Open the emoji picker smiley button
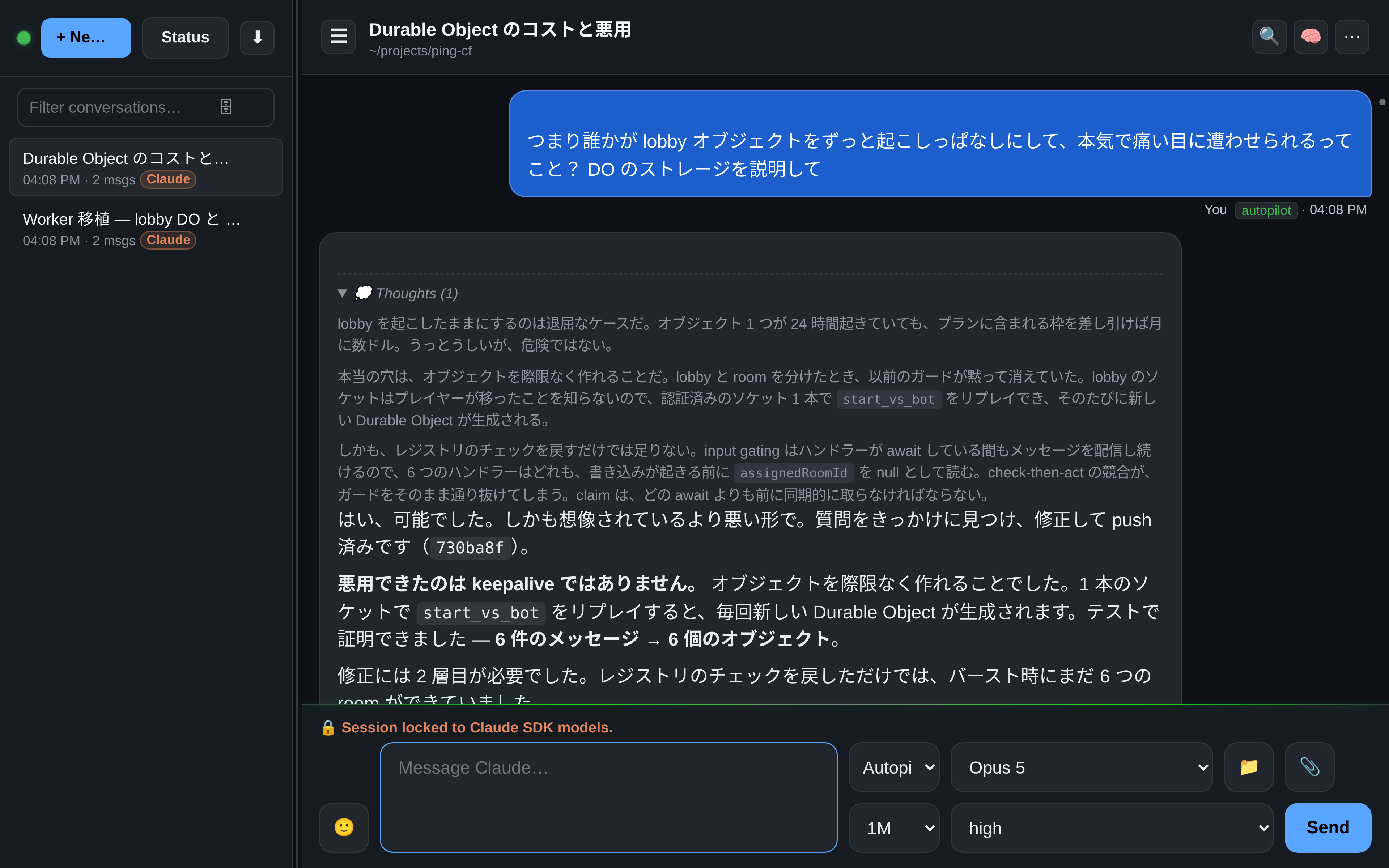 point(344,827)
